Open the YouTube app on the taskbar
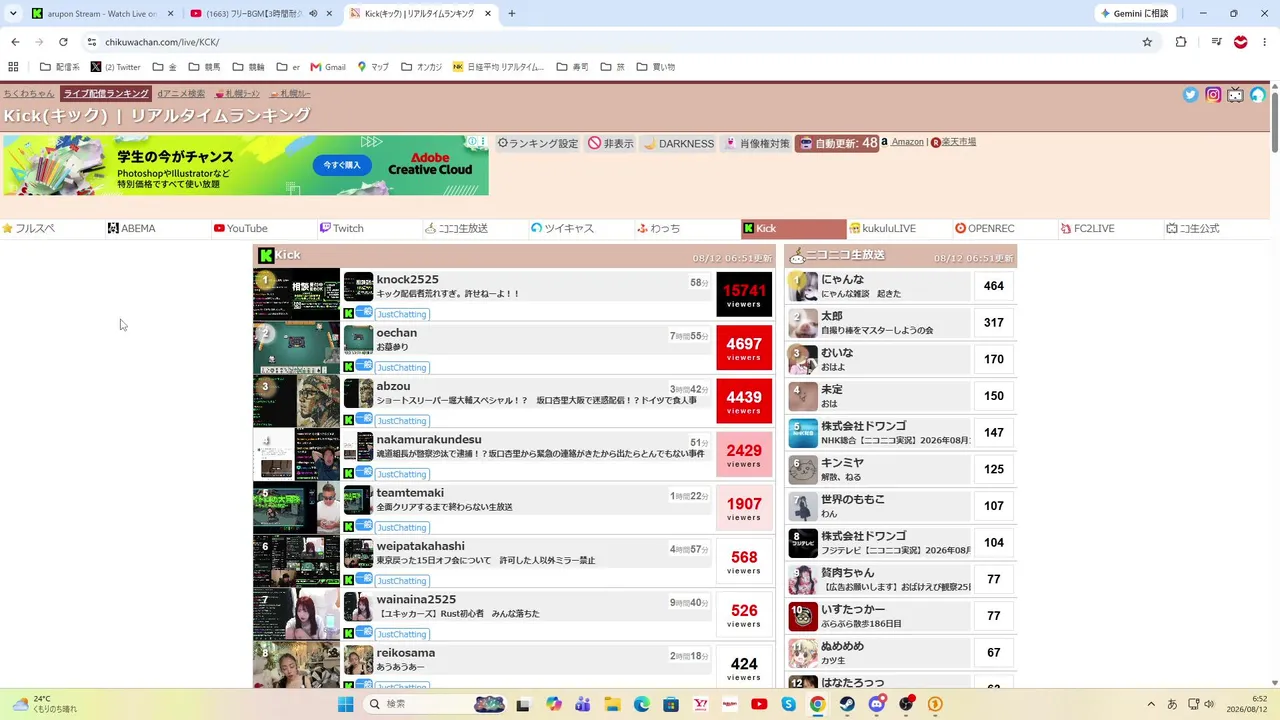 (759, 704)
